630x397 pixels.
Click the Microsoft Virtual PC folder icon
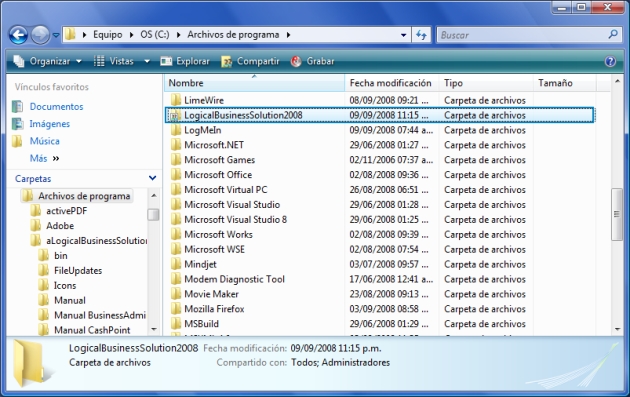tap(176, 190)
